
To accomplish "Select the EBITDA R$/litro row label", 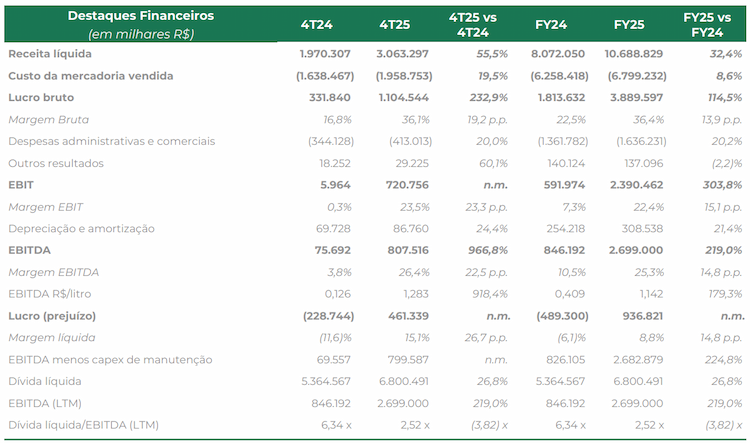I will (49, 294).
